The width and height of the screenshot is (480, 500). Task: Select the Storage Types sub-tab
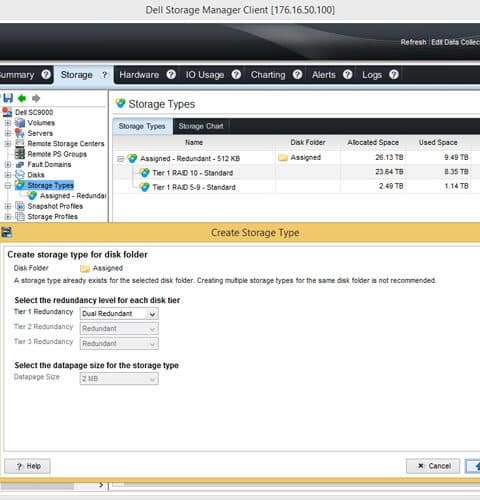pyautogui.click(x=142, y=126)
